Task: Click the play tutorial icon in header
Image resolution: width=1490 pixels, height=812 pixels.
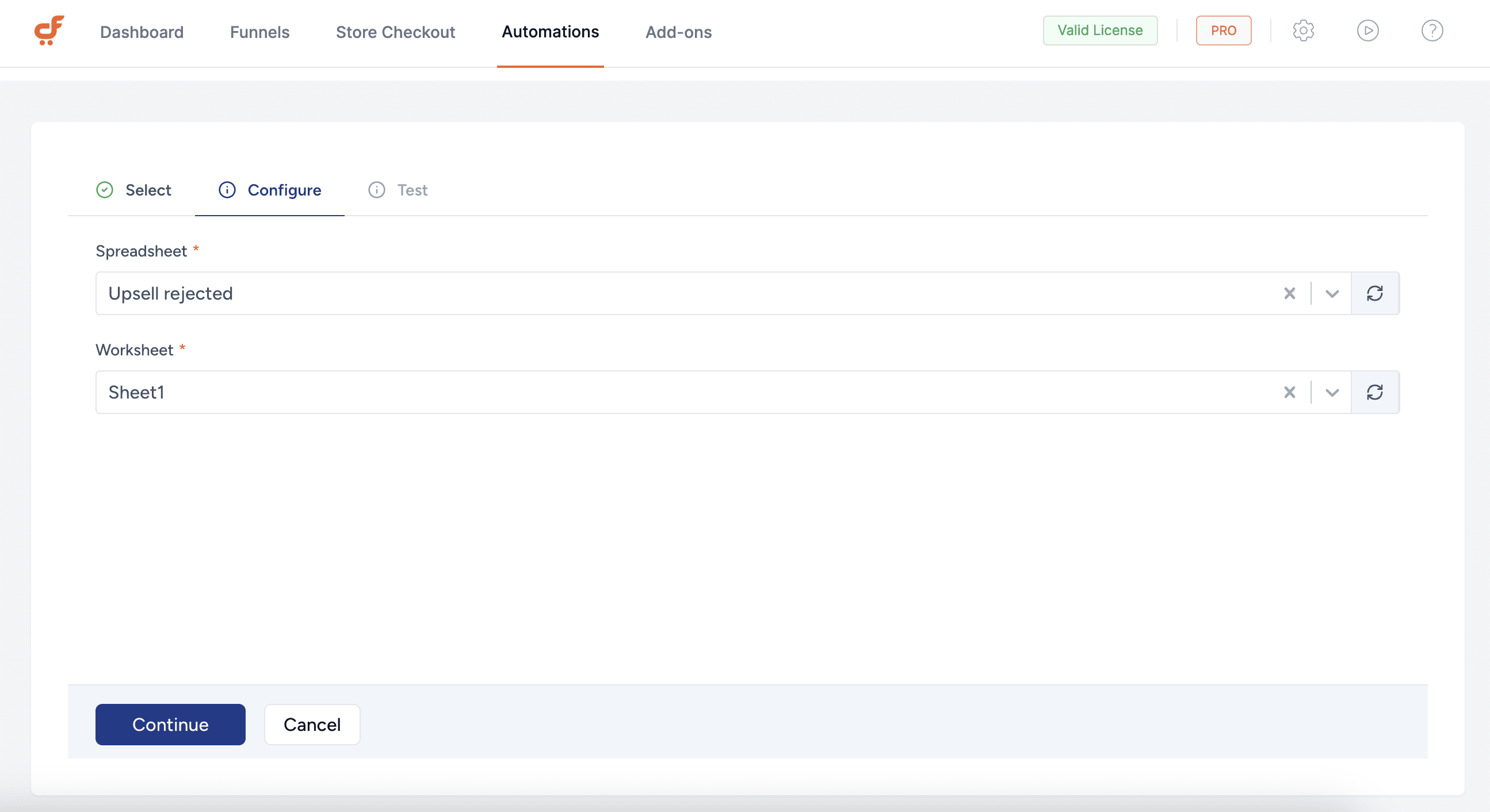Action: tap(1367, 30)
